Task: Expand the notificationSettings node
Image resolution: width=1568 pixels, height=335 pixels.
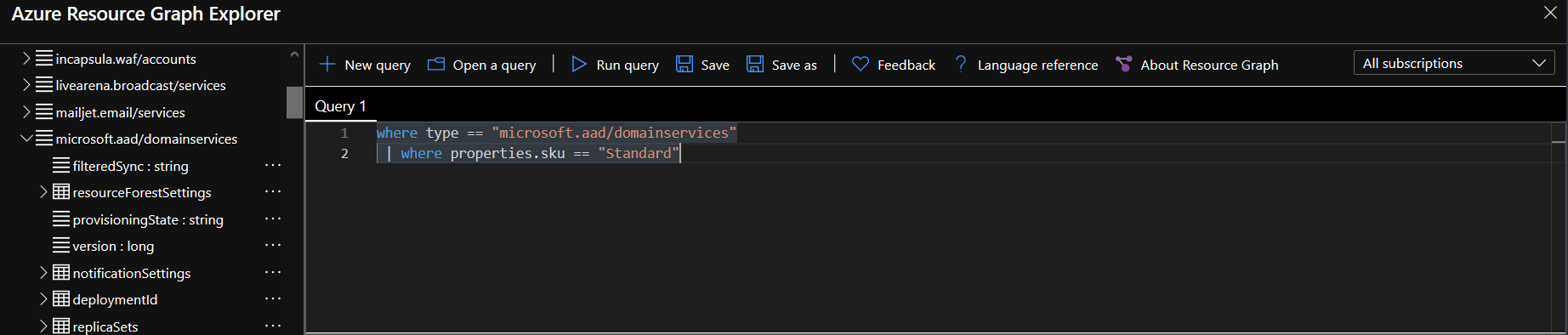Action: point(43,273)
